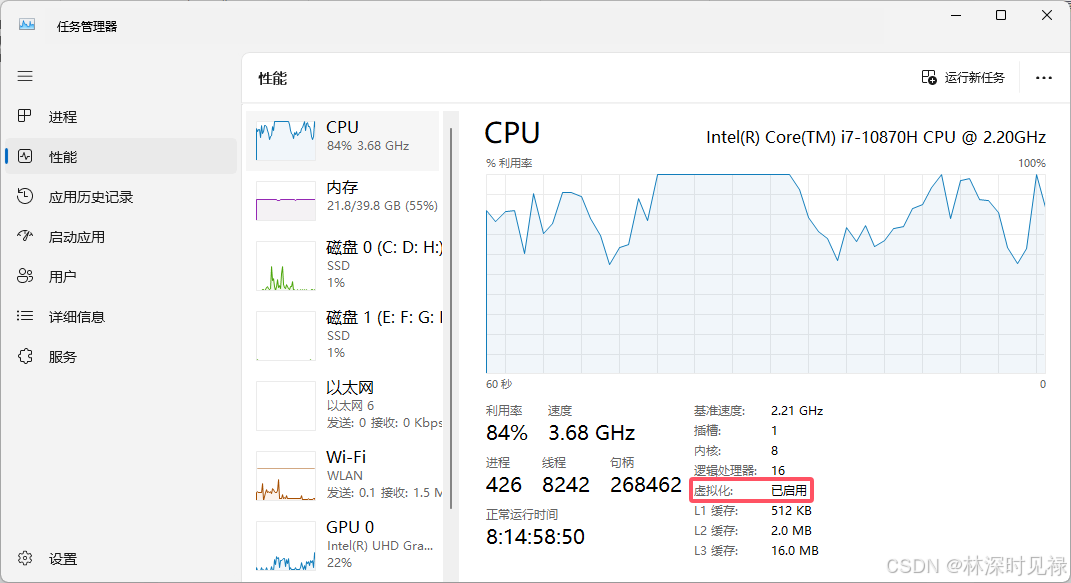Screen dimensions: 1071x583
Task: Select 磁盘 1 SSD entry
Action: [x=343, y=335]
